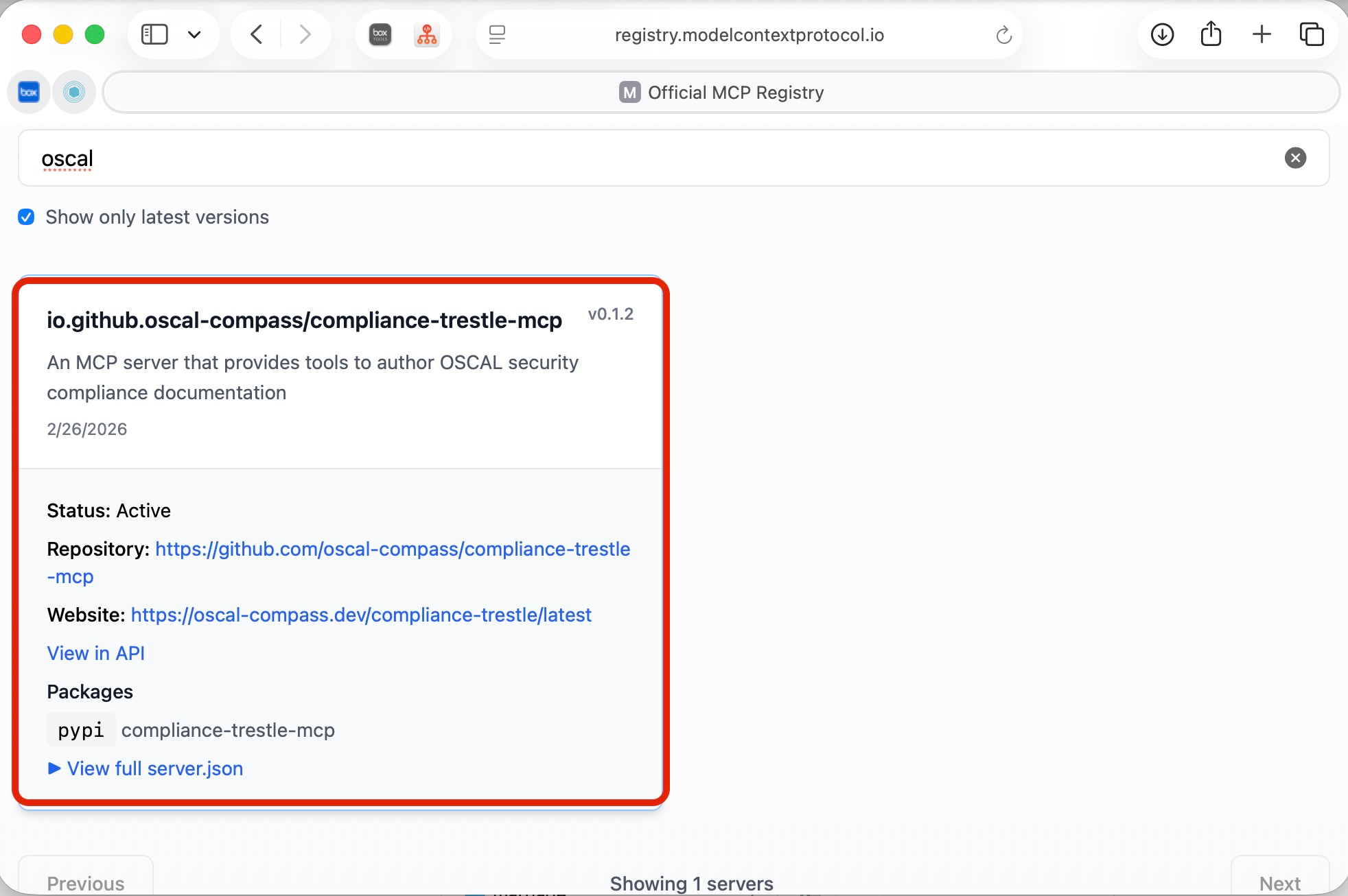
Task: Open the GitHub repository link
Action: point(338,563)
